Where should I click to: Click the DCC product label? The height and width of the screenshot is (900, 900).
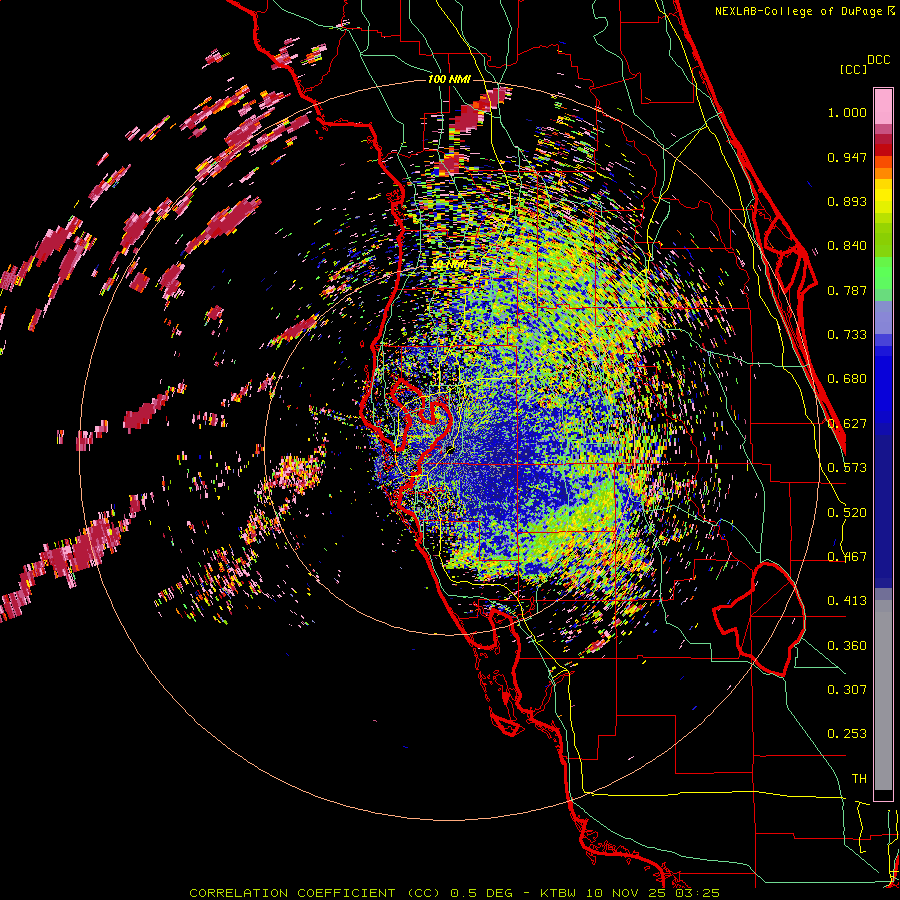(878, 60)
